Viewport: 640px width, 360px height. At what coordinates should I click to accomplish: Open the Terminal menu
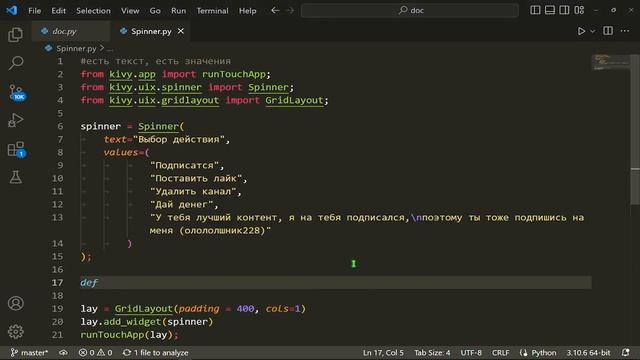point(212,11)
